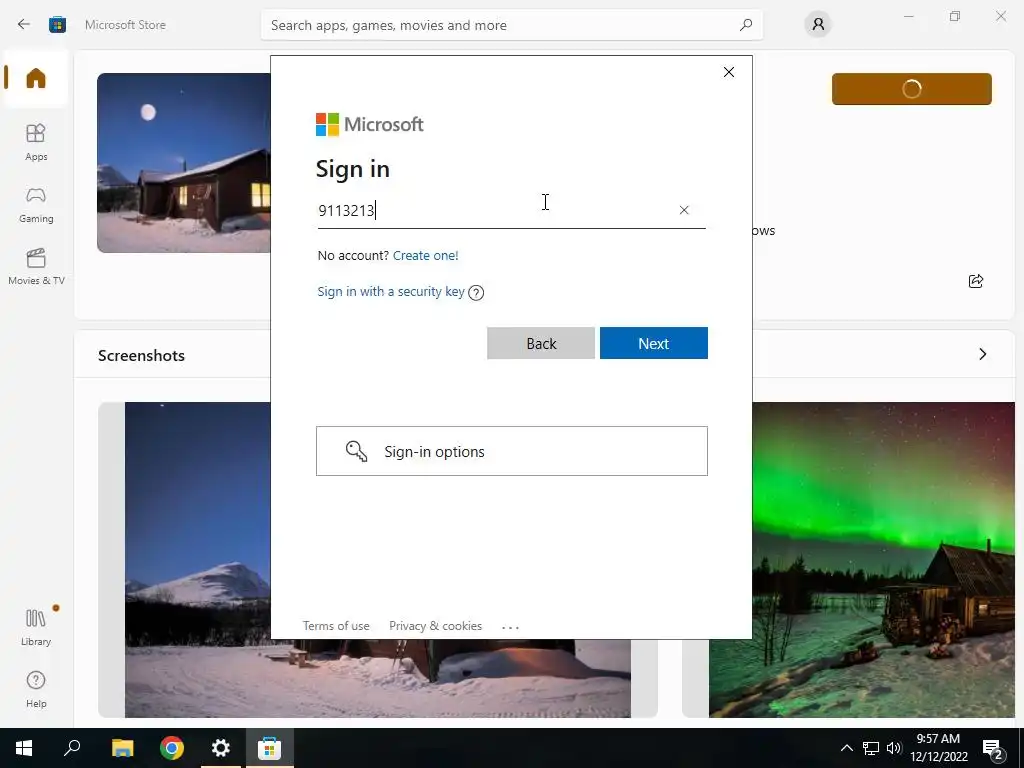Follow the Create one! link
The image size is (1024, 768).
click(x=426, y=255)
